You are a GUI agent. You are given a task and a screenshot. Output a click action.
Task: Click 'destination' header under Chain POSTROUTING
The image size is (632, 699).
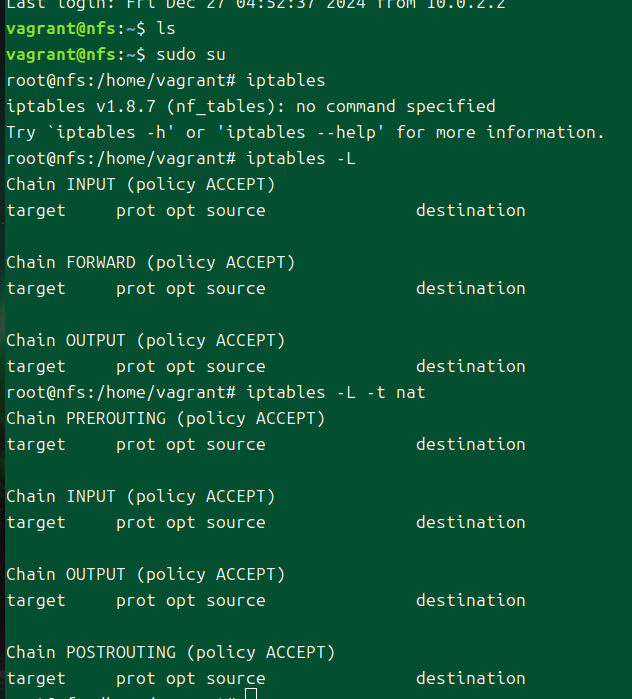(x=470, y=678)
